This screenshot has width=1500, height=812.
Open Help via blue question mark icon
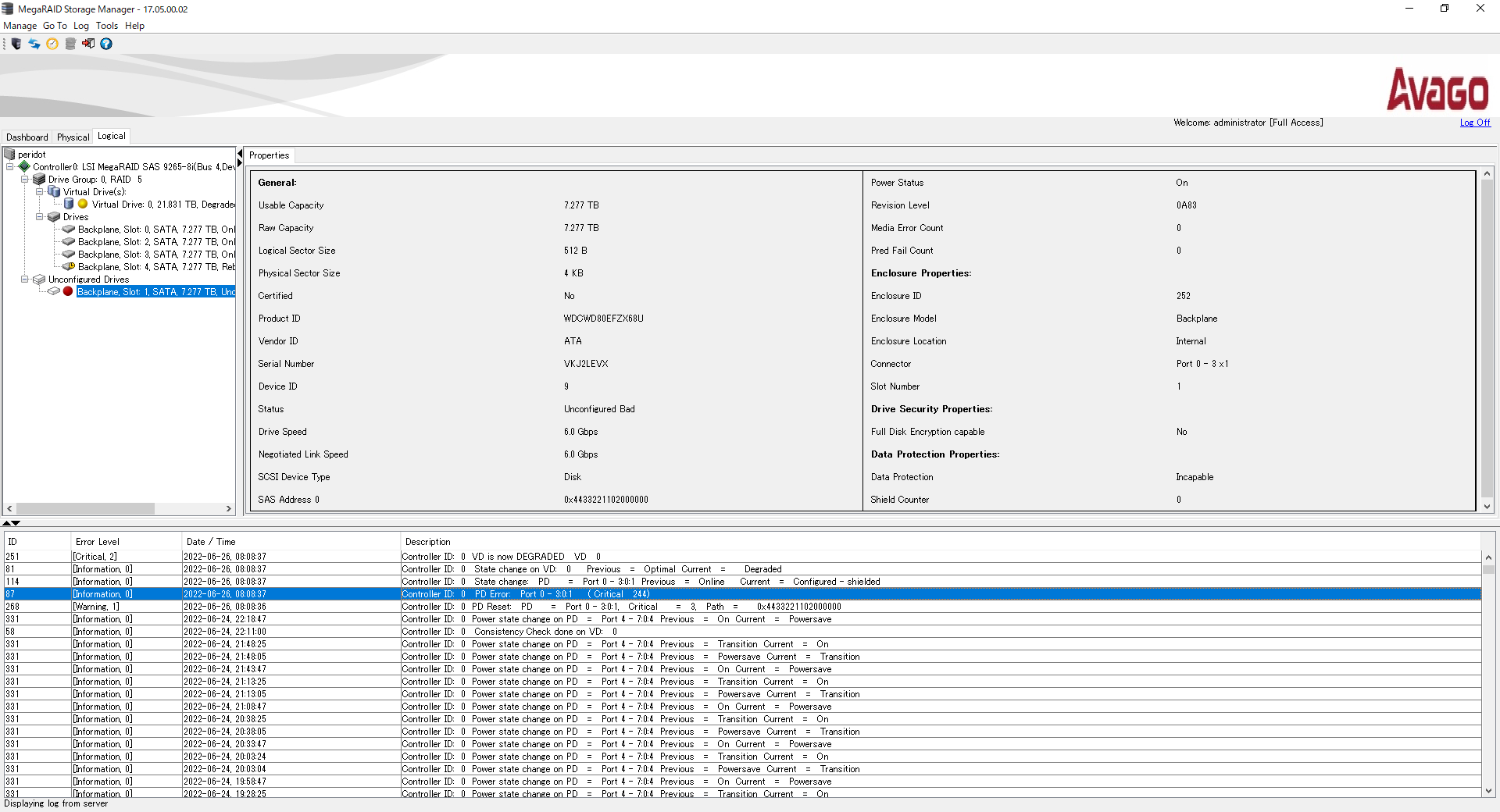[x=106, y=44]
